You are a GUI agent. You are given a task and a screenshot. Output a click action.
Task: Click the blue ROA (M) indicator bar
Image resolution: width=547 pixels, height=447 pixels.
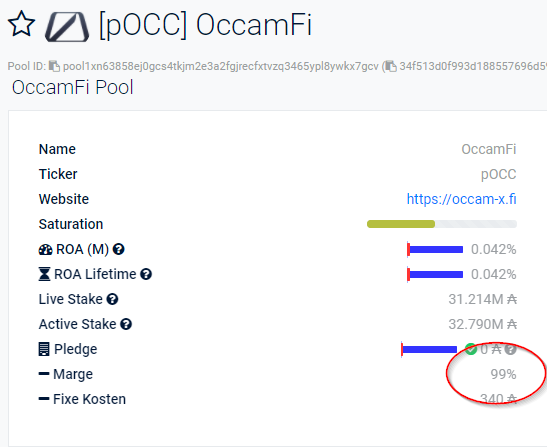[435, 249]
